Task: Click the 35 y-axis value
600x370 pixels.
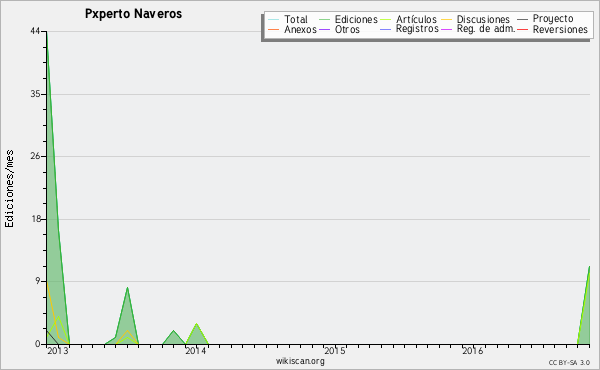Action: click(x=35, y=94)
